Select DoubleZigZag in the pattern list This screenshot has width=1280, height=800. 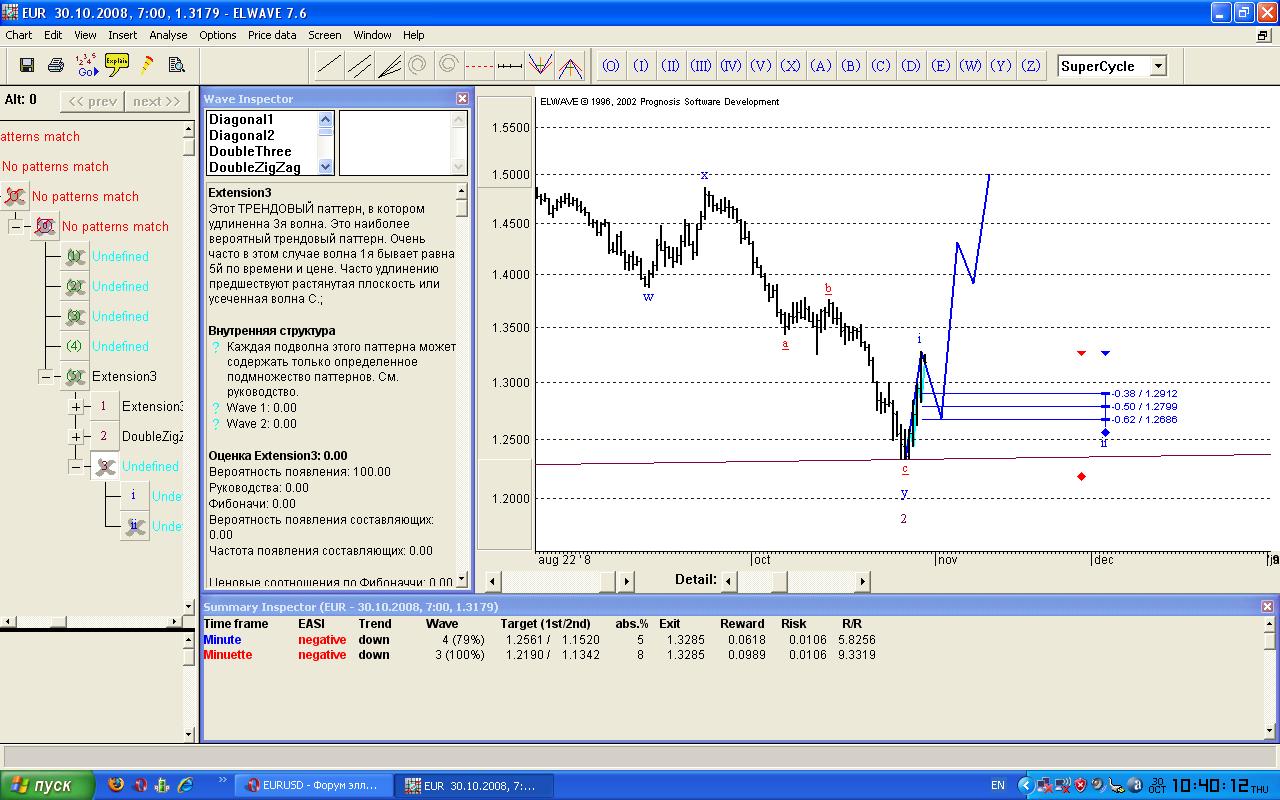(255, 168)
